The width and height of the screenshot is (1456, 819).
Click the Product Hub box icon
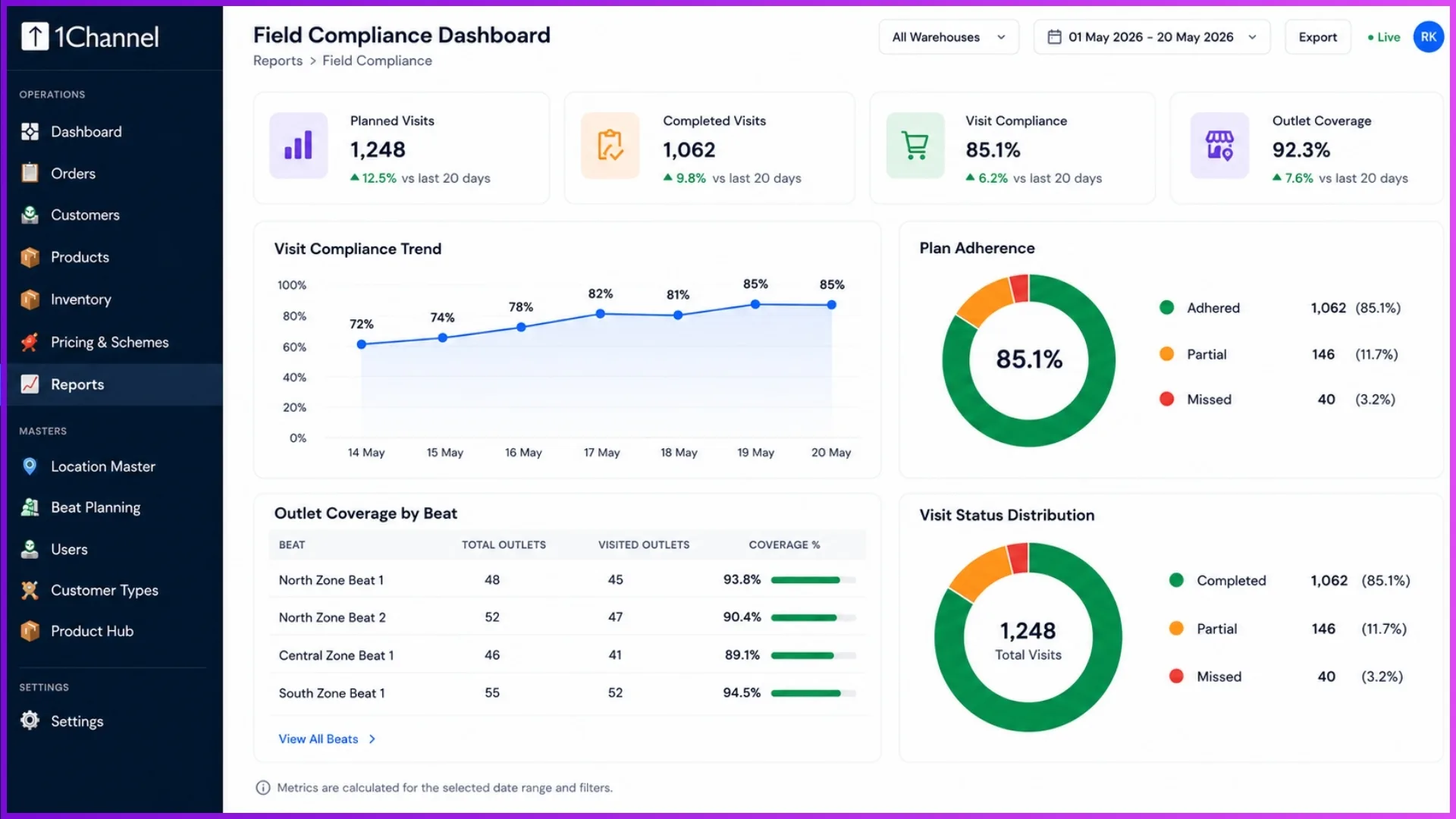(x=30, y=631)
